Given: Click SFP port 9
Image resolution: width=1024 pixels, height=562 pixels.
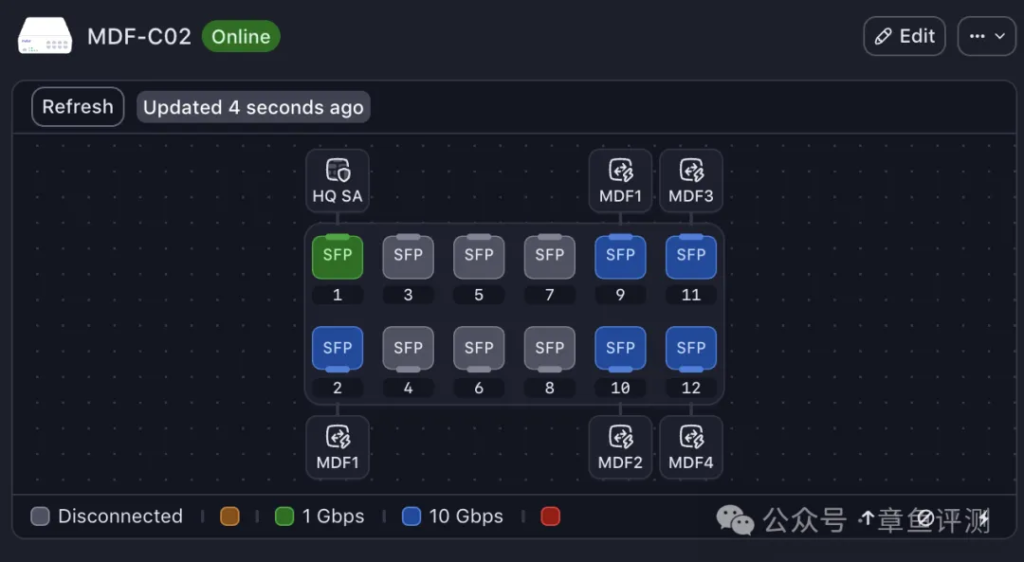Looking at the screenshot, I should pyautogui.click(x=621, y=256).
